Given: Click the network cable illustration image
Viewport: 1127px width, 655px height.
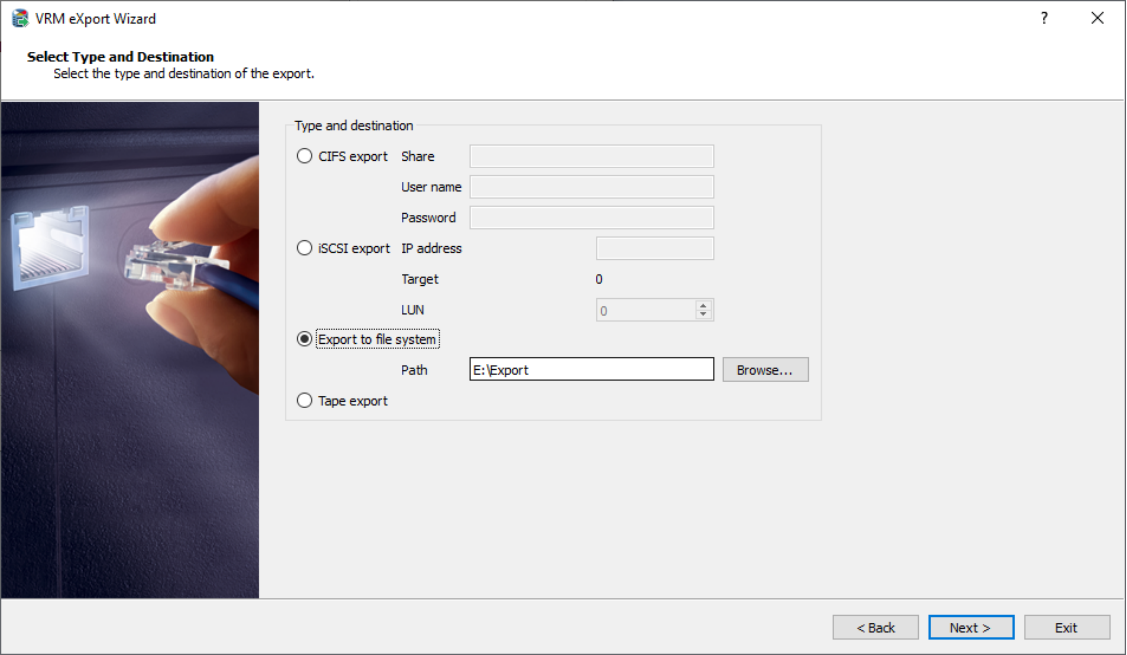Looking at the screenshot, I should 130,350.
